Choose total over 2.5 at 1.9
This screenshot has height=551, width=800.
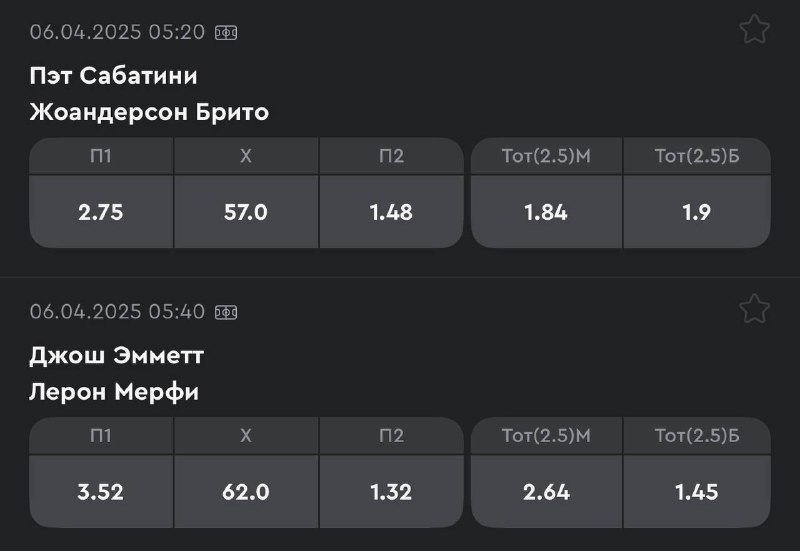pyautogui.click(x=697, y=212)
